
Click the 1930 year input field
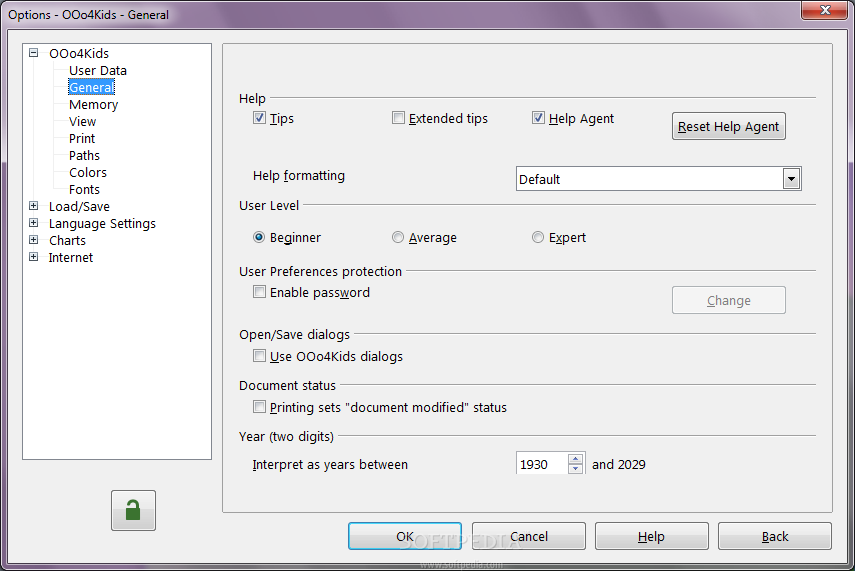click(x=542, y=464)
